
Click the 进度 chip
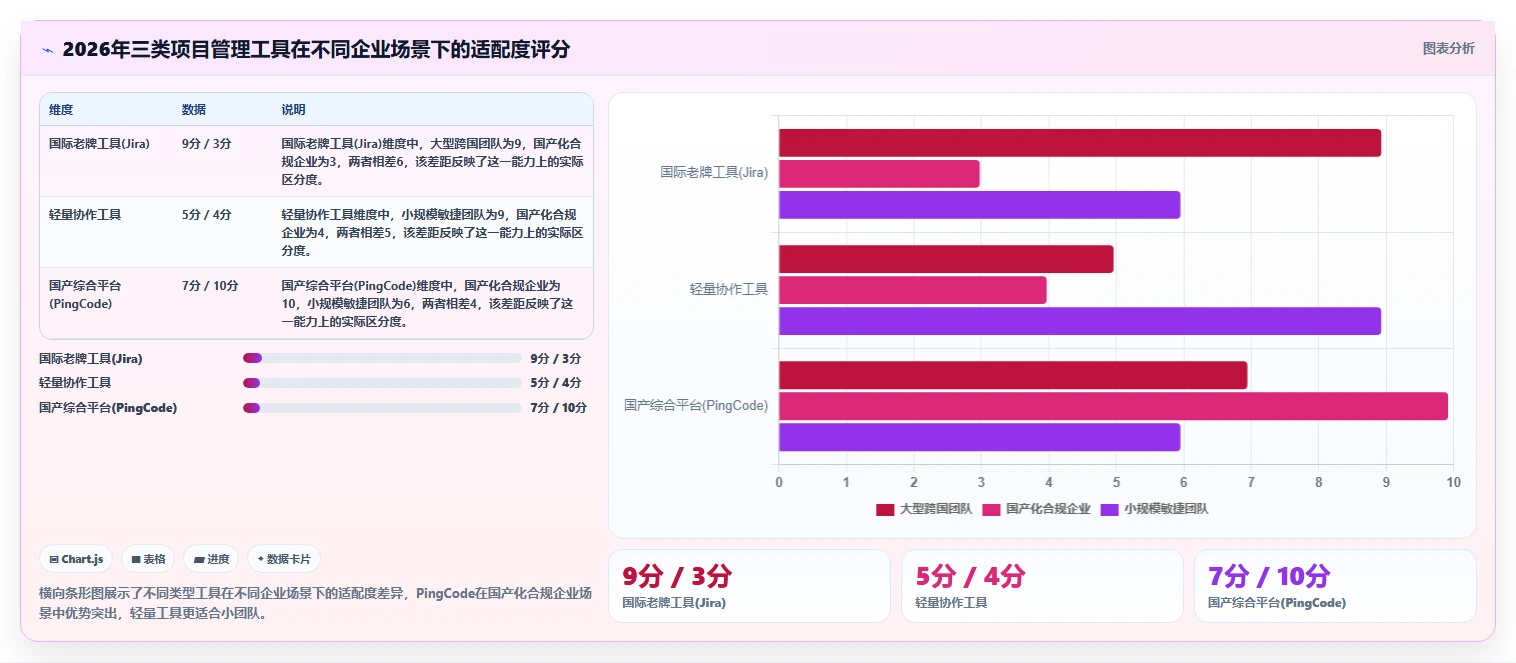(x=211, y=559)
